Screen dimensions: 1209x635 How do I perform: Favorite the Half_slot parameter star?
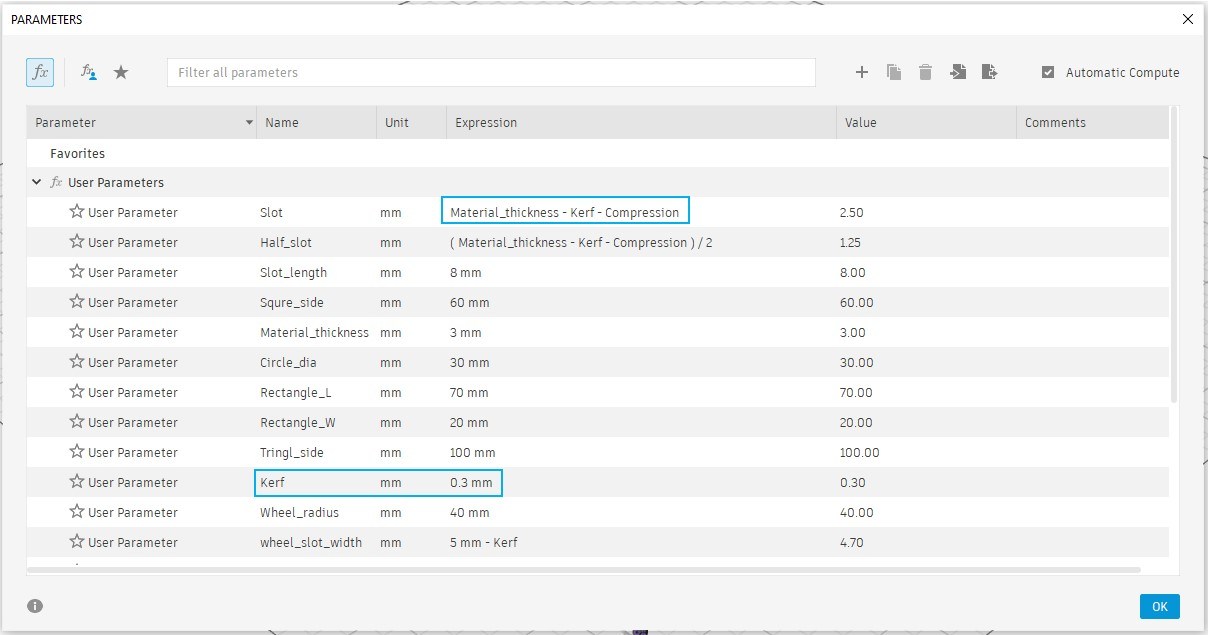(x=77, y=242)
